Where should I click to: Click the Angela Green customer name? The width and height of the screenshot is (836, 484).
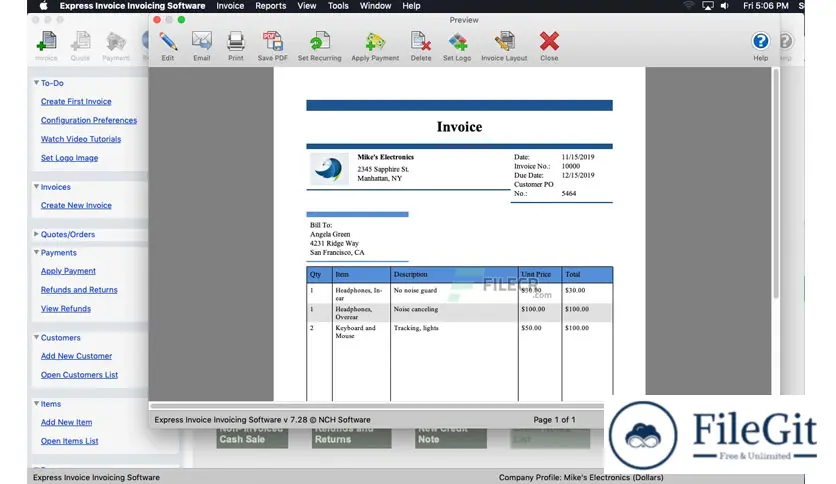330,234
